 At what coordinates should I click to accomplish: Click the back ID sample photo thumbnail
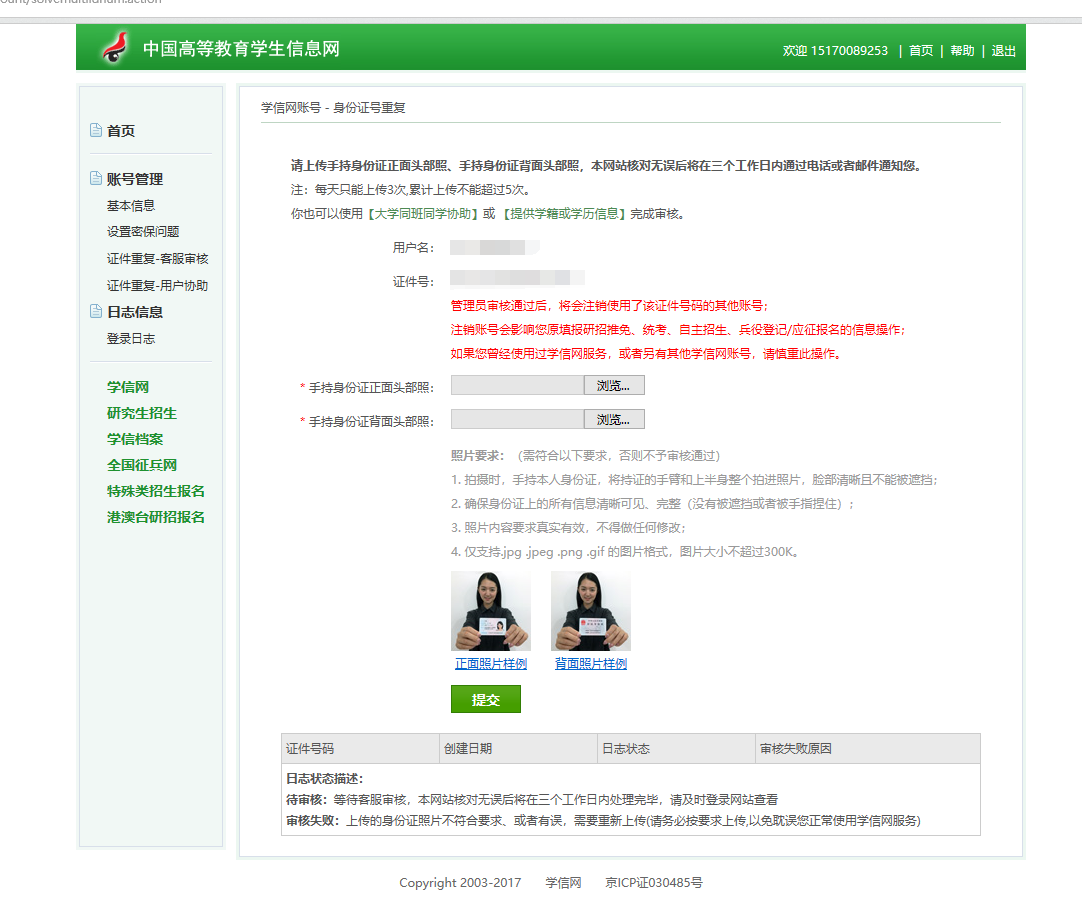(590, 610)
